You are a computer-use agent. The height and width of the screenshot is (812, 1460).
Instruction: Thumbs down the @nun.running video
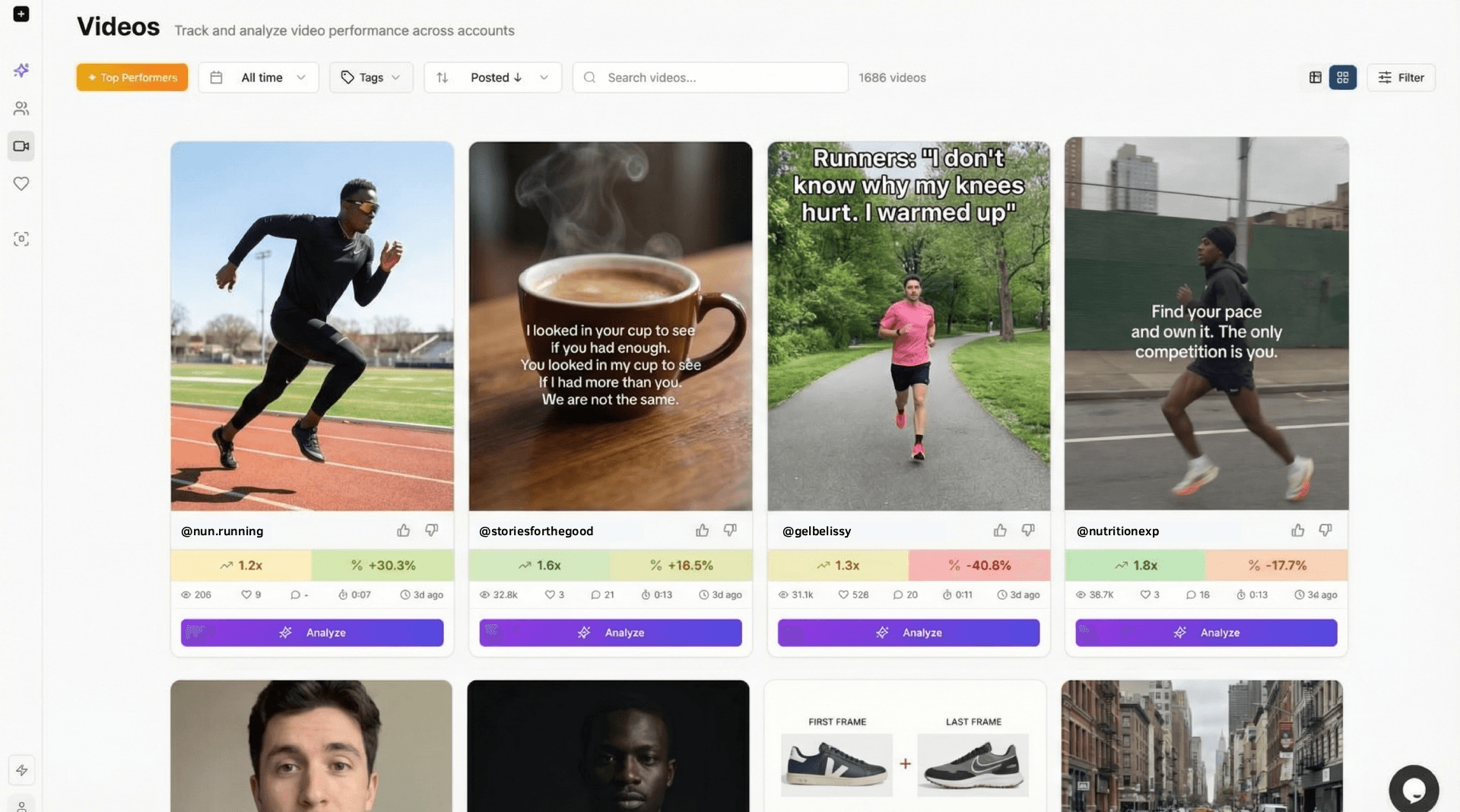tap(431, 530)
